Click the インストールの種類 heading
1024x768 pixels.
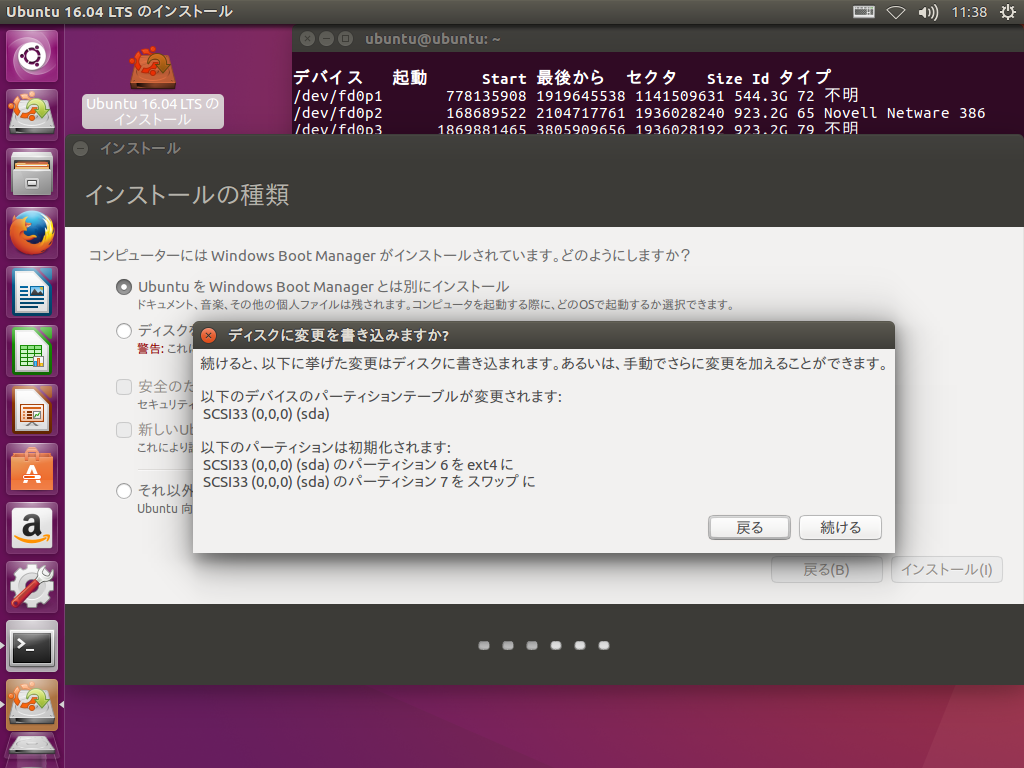pos(187,195)
